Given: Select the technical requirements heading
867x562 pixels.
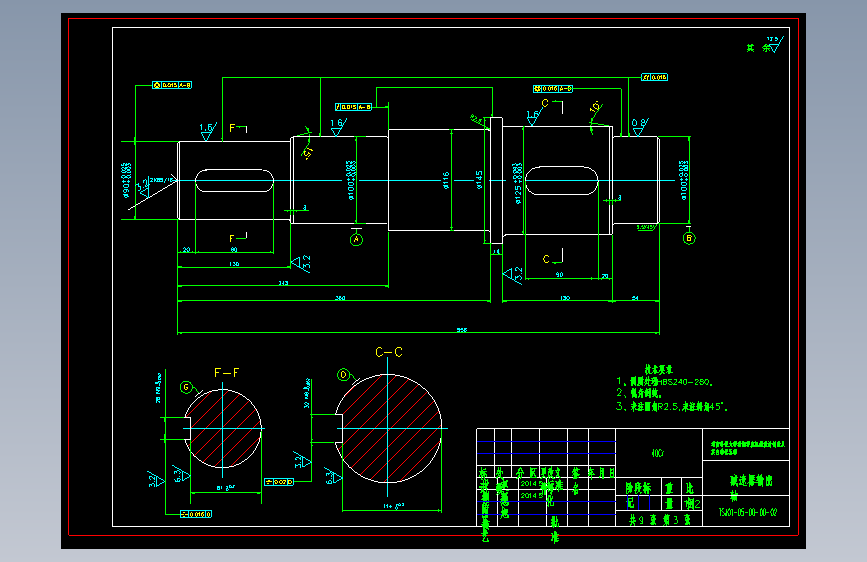Looking at the screenshot, I should [659, 369].
